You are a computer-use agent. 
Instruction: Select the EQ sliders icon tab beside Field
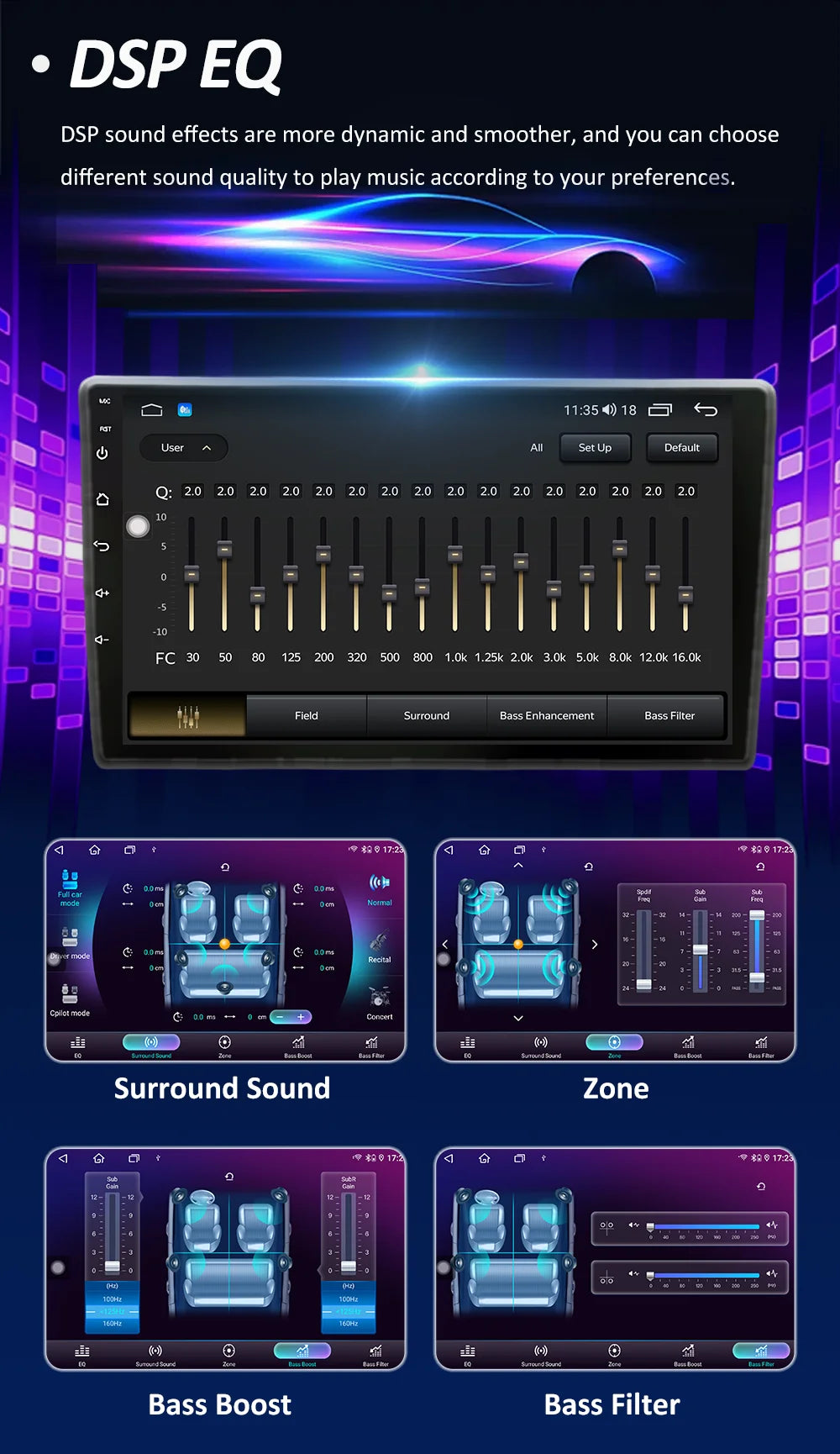(x=188, y=716)
